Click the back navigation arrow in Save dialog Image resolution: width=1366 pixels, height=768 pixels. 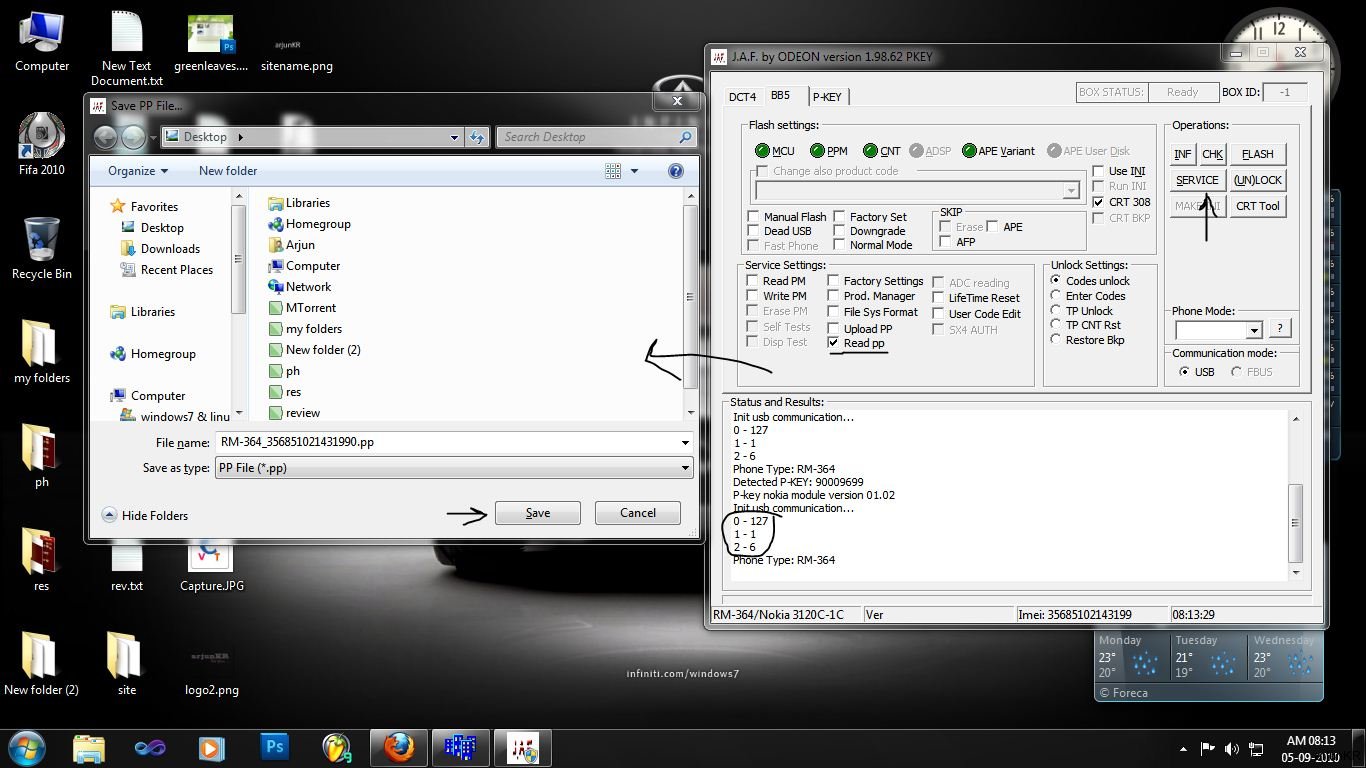(106, 137)
